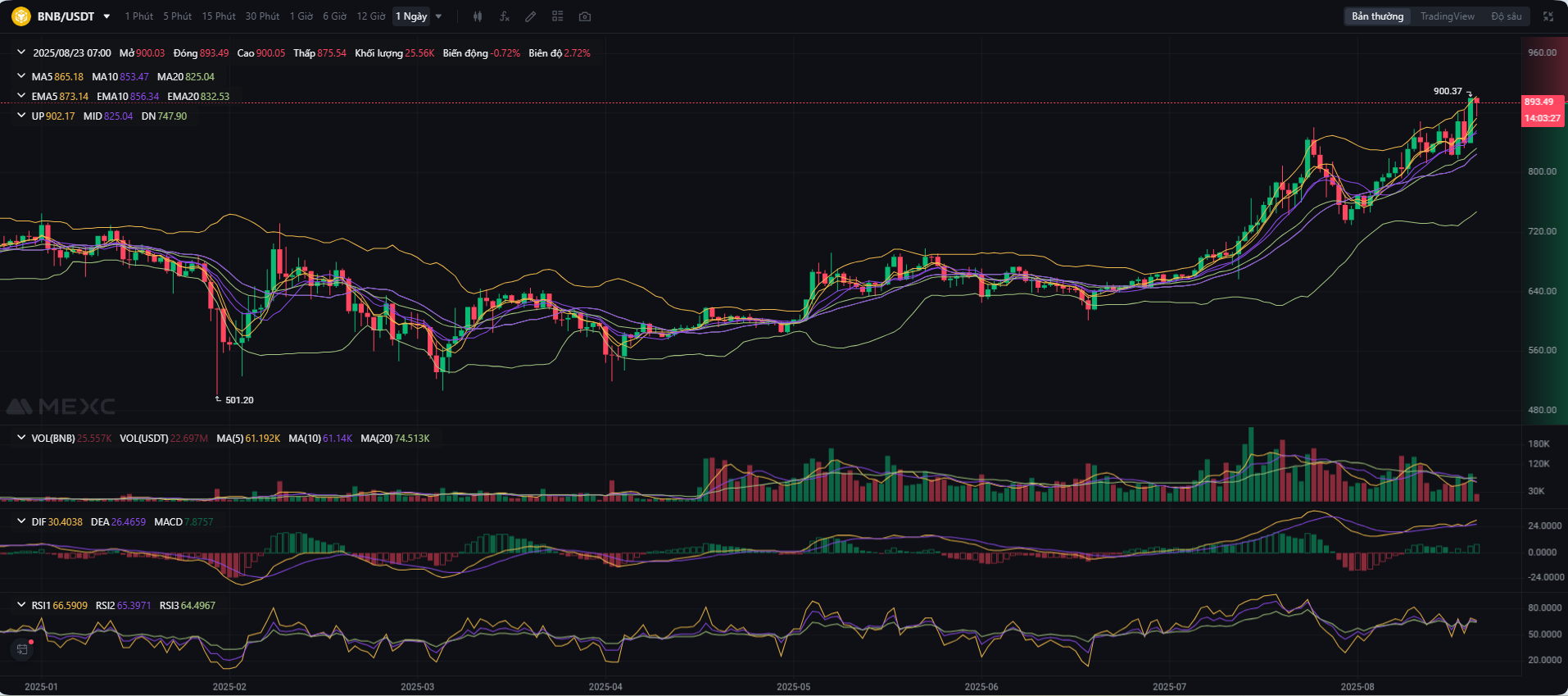Click the MA10 853.47 value
This screenshot has height=696, width=1568.
[120, 77]
